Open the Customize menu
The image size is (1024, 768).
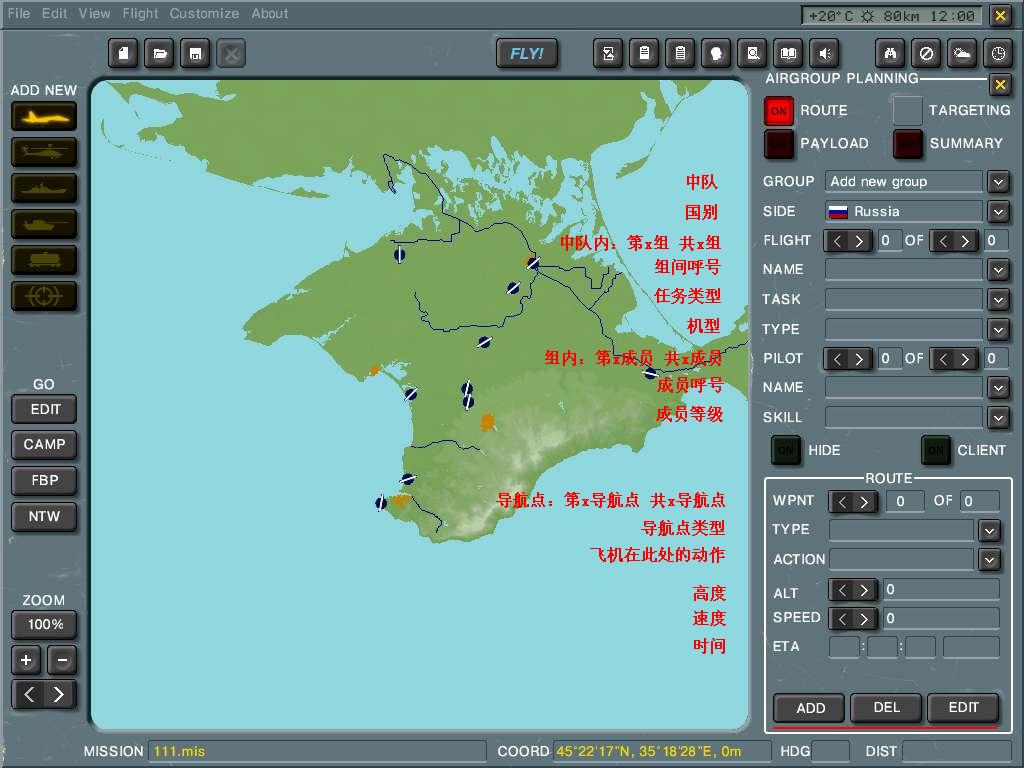(x=204, y=14)
